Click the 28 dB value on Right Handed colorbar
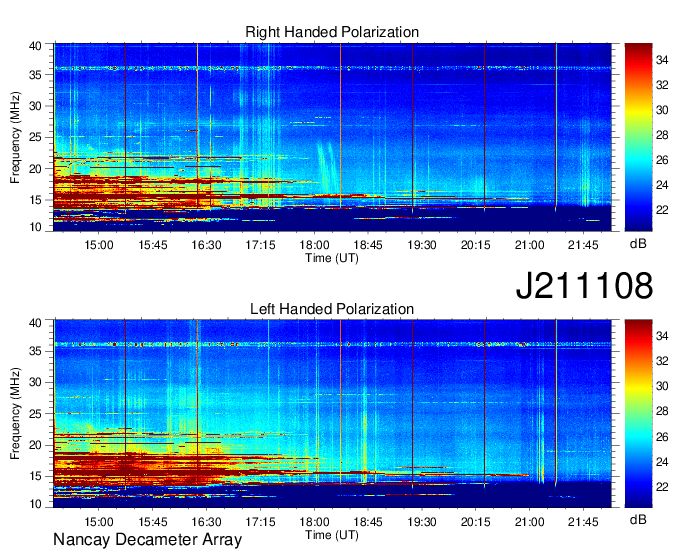 662,135
